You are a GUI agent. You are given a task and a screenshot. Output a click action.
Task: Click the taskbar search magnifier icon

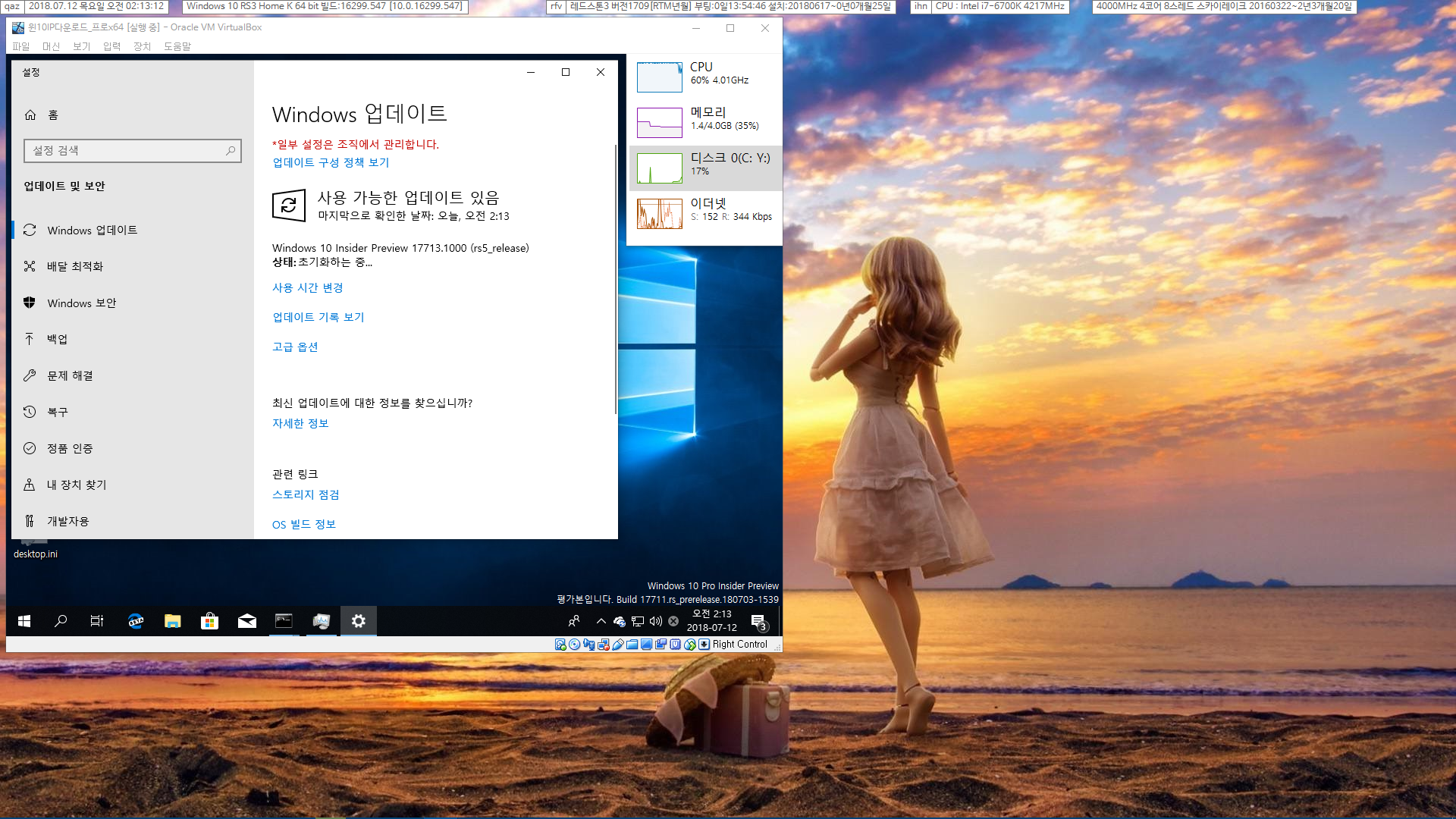tap(61, 621)
